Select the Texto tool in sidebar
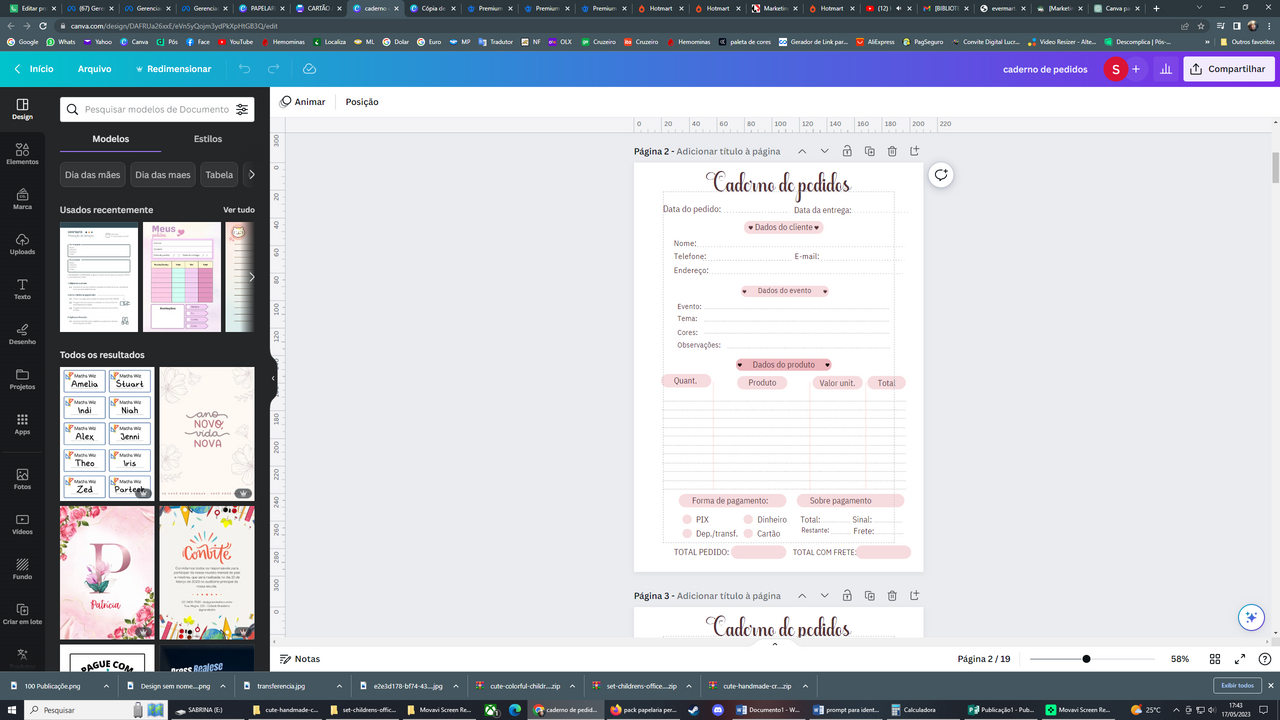Viewport: 1280px width, 720px height. tap(22, 289)
